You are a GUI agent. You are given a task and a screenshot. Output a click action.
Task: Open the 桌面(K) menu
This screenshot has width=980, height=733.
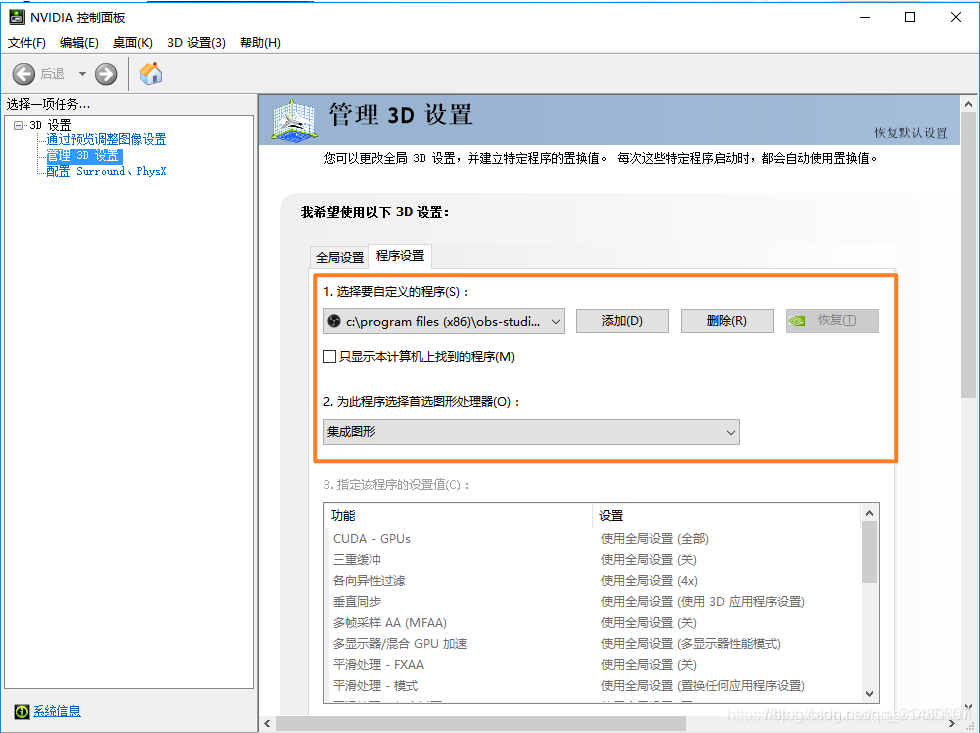tap(132, 42)
